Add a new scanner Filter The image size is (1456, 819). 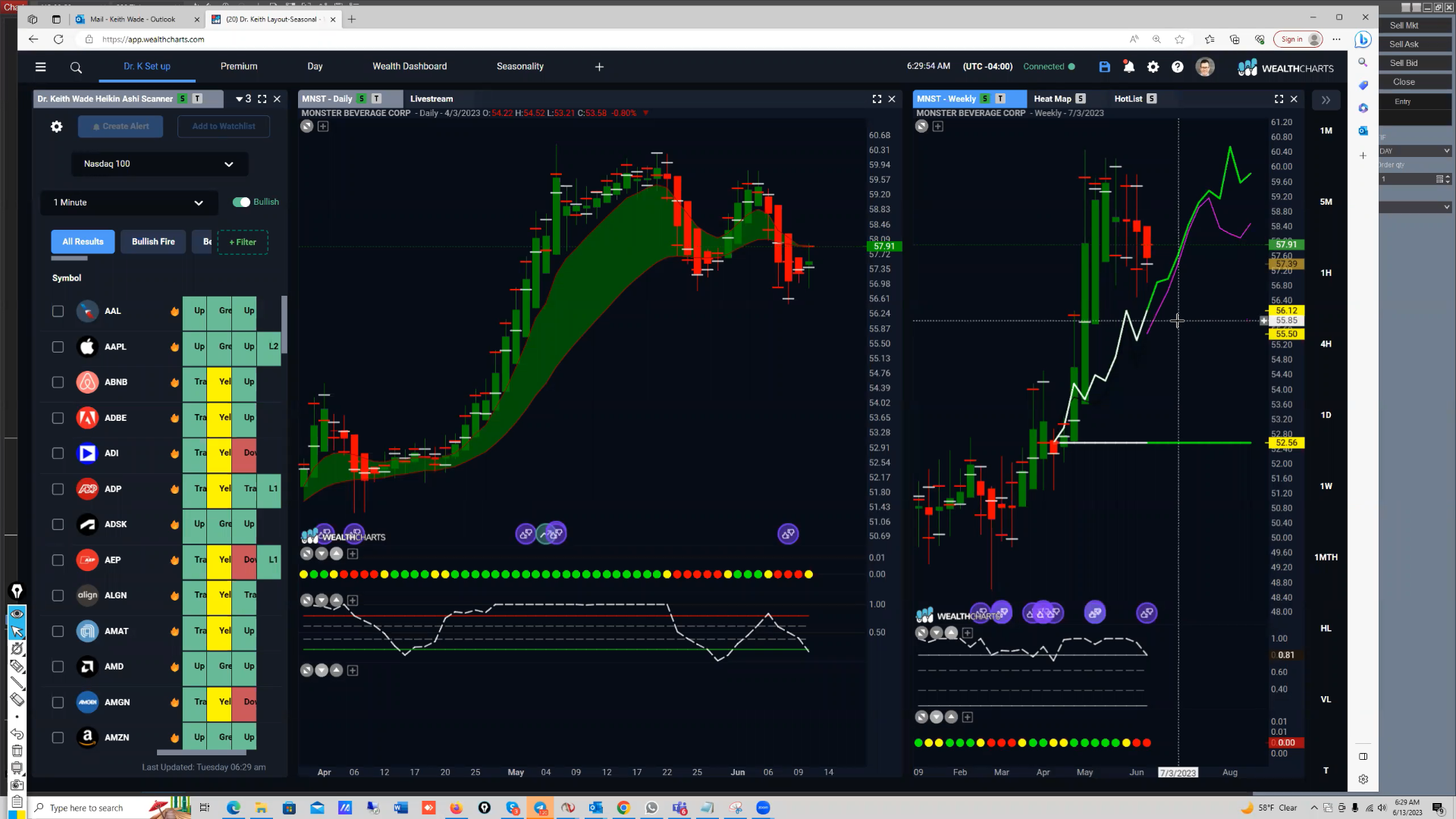click(x=243, y=242)
